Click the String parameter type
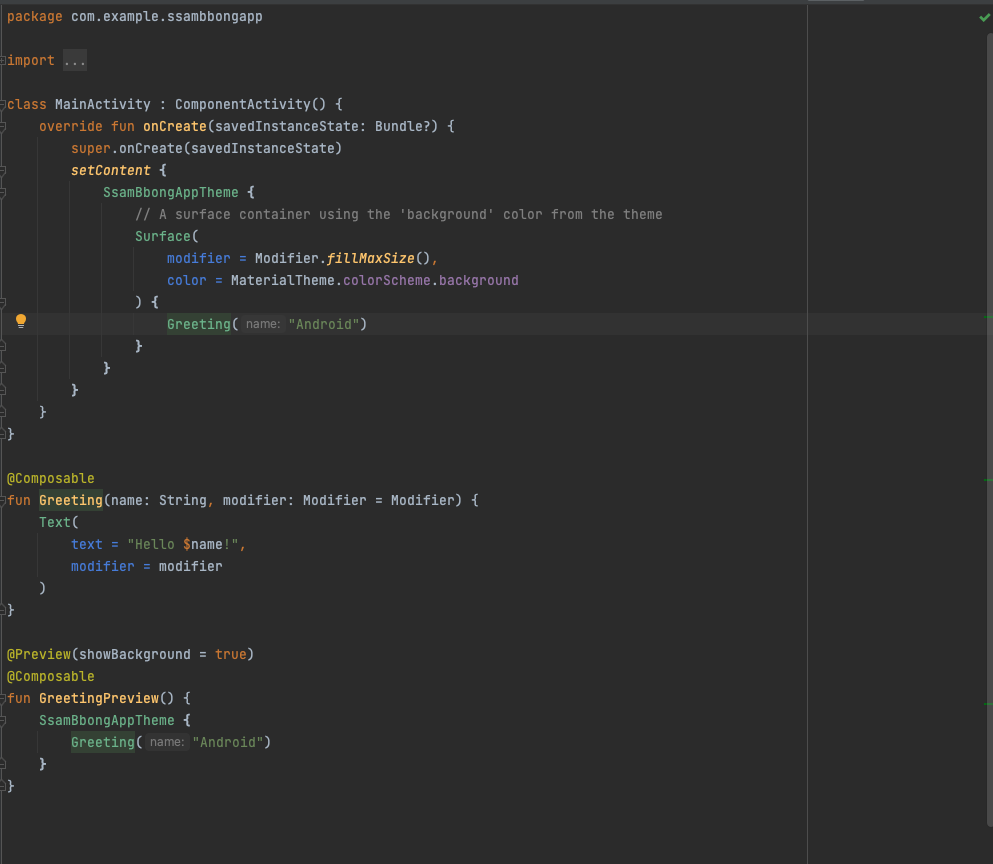Viewport: 993px width, 864px height. click(182, 500)
